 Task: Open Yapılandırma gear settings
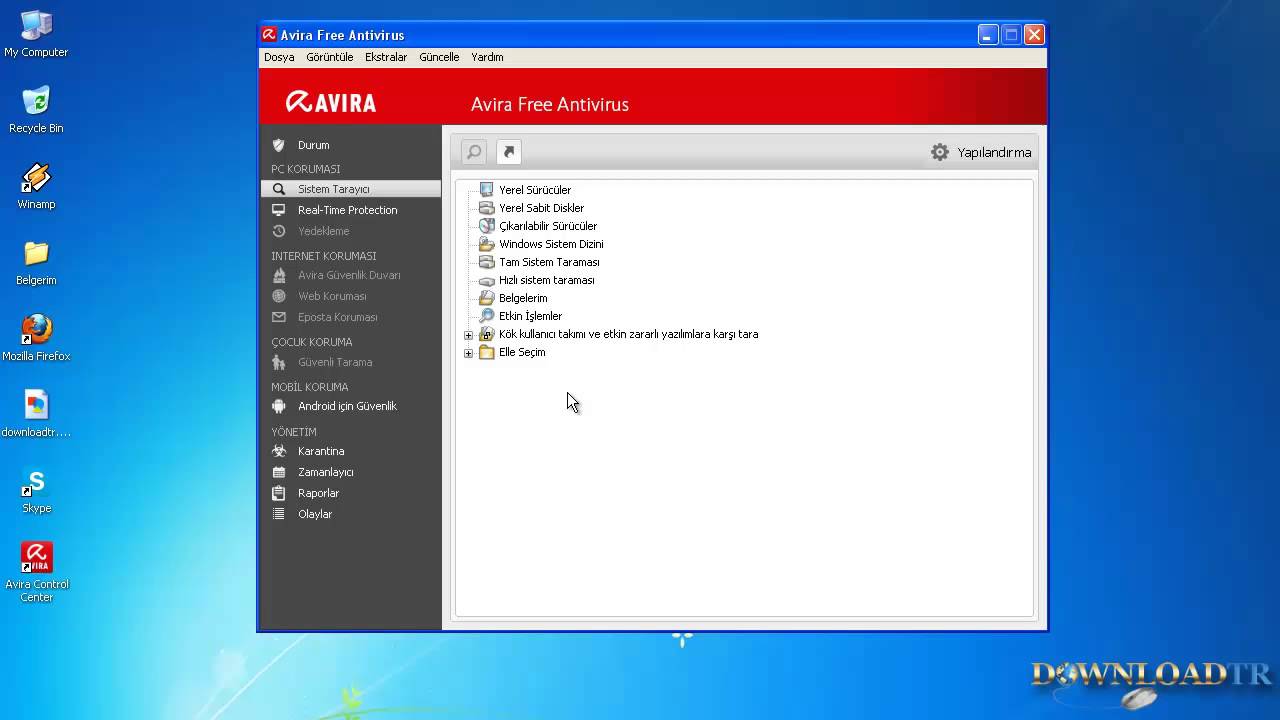coord(981,152)
